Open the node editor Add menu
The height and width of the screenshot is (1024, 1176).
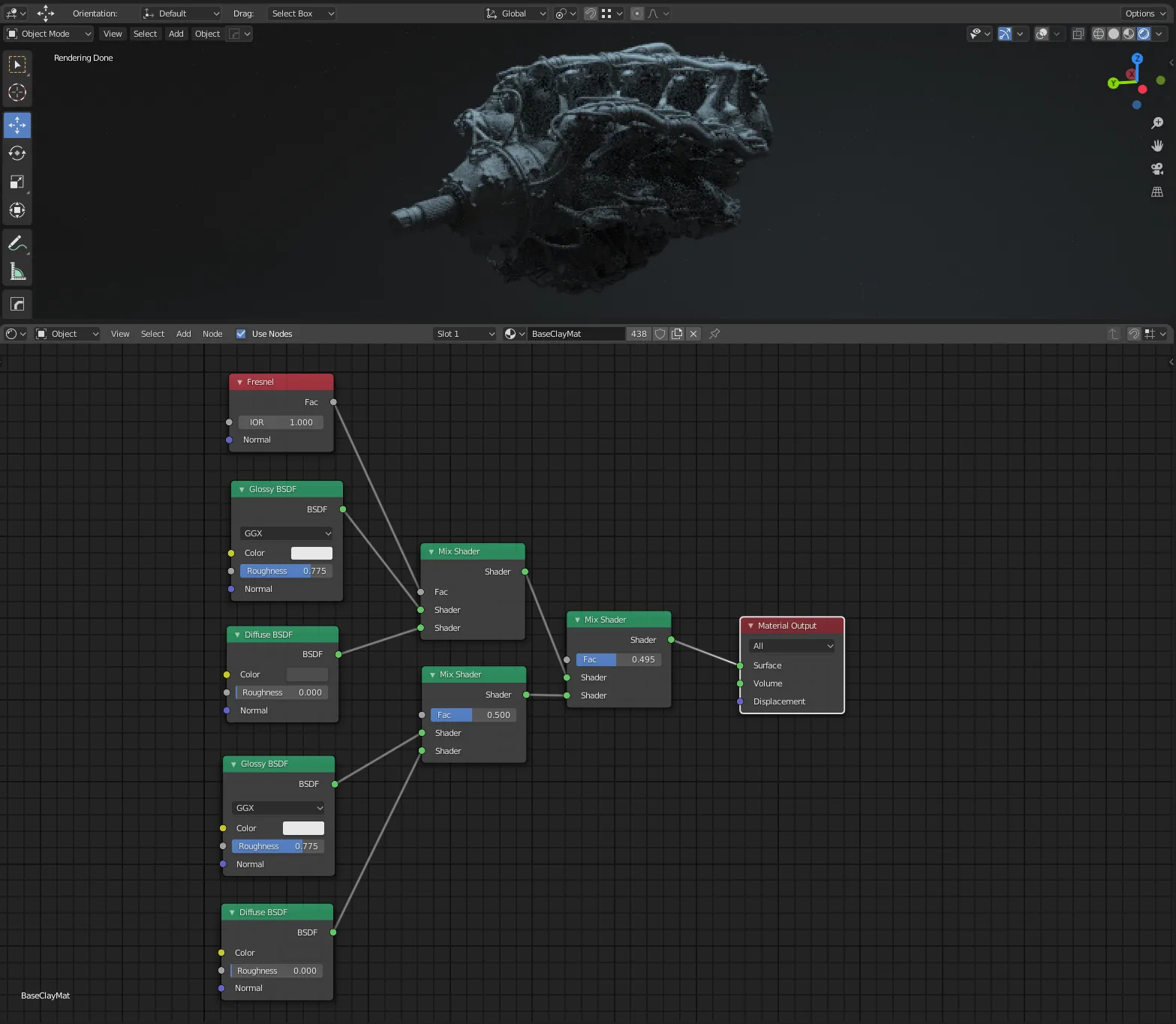point(184,334)
